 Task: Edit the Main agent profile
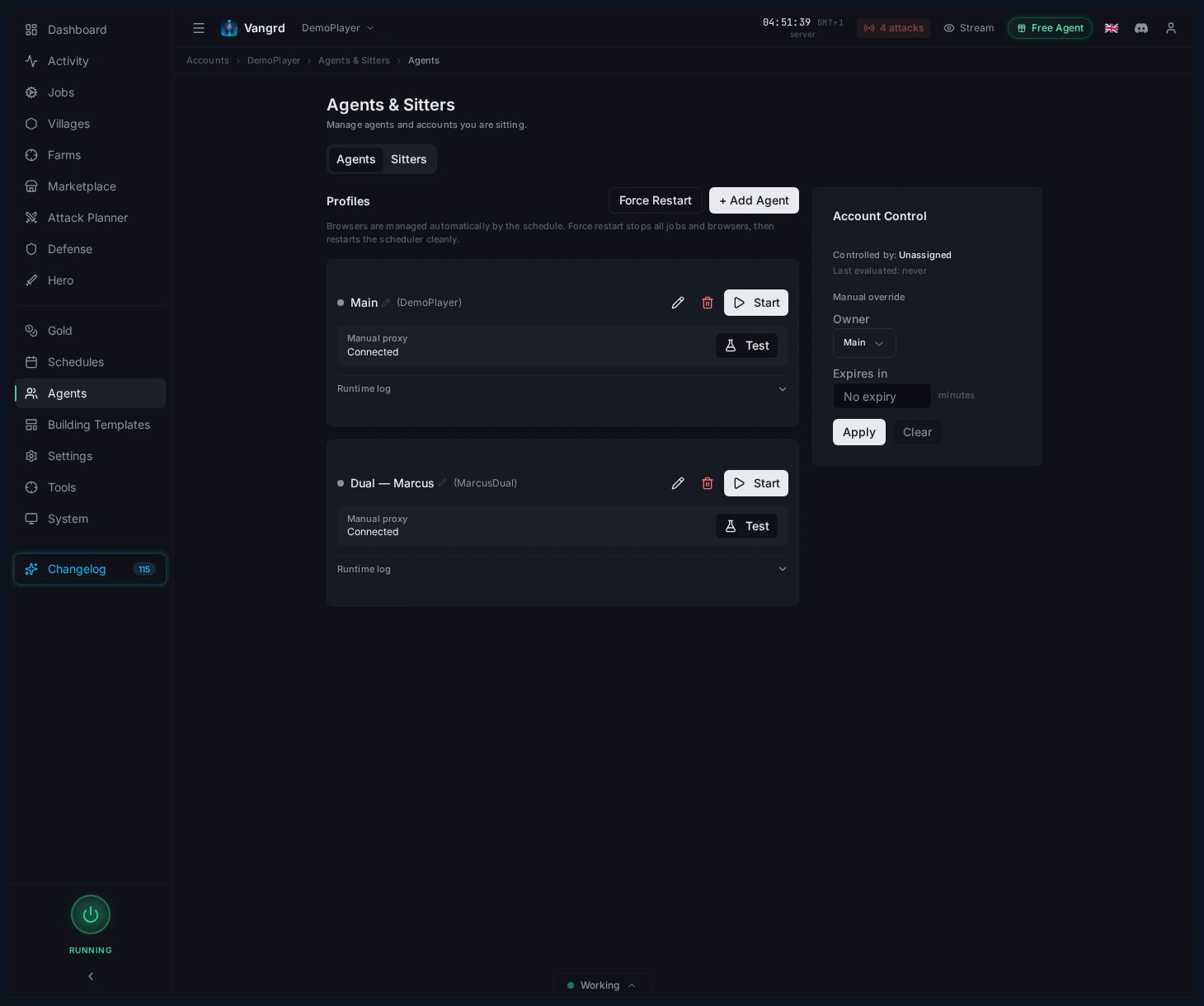(x=678, y=303)
